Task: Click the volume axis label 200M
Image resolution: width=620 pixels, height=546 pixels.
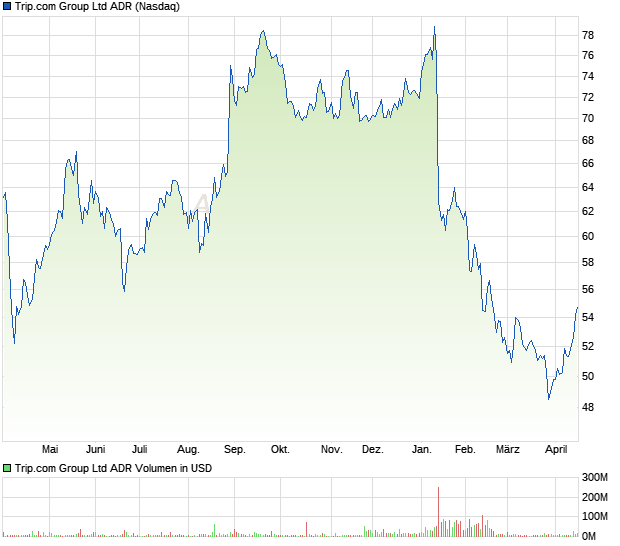Action: click(x=595, y=497)
